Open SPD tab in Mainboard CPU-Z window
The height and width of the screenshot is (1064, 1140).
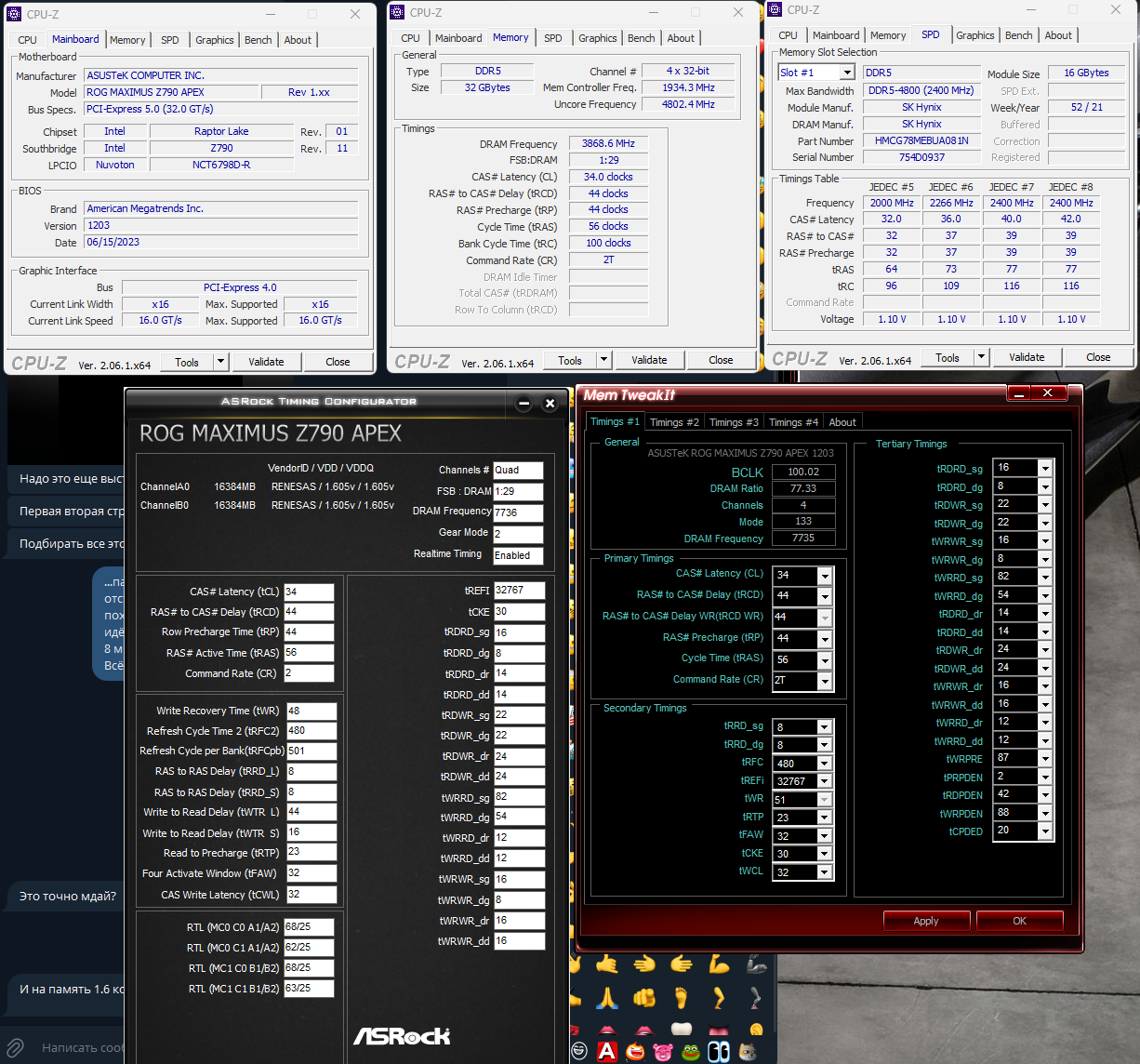click(x=170, y=40)
